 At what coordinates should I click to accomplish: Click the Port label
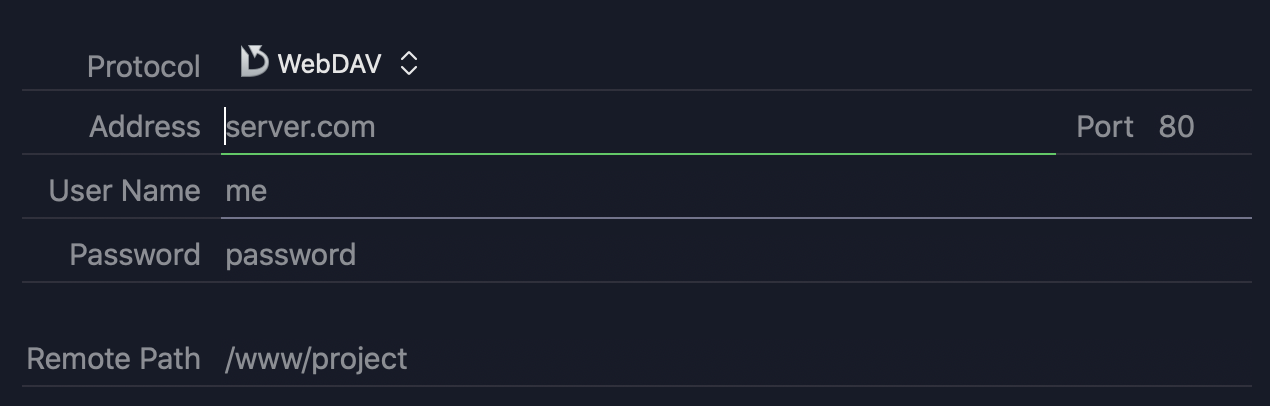(1105, 127)
